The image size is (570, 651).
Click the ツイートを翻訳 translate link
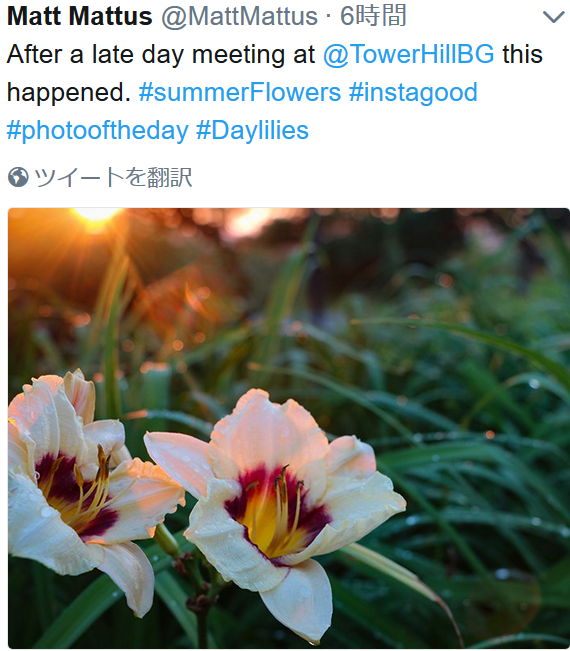point(113,177)
